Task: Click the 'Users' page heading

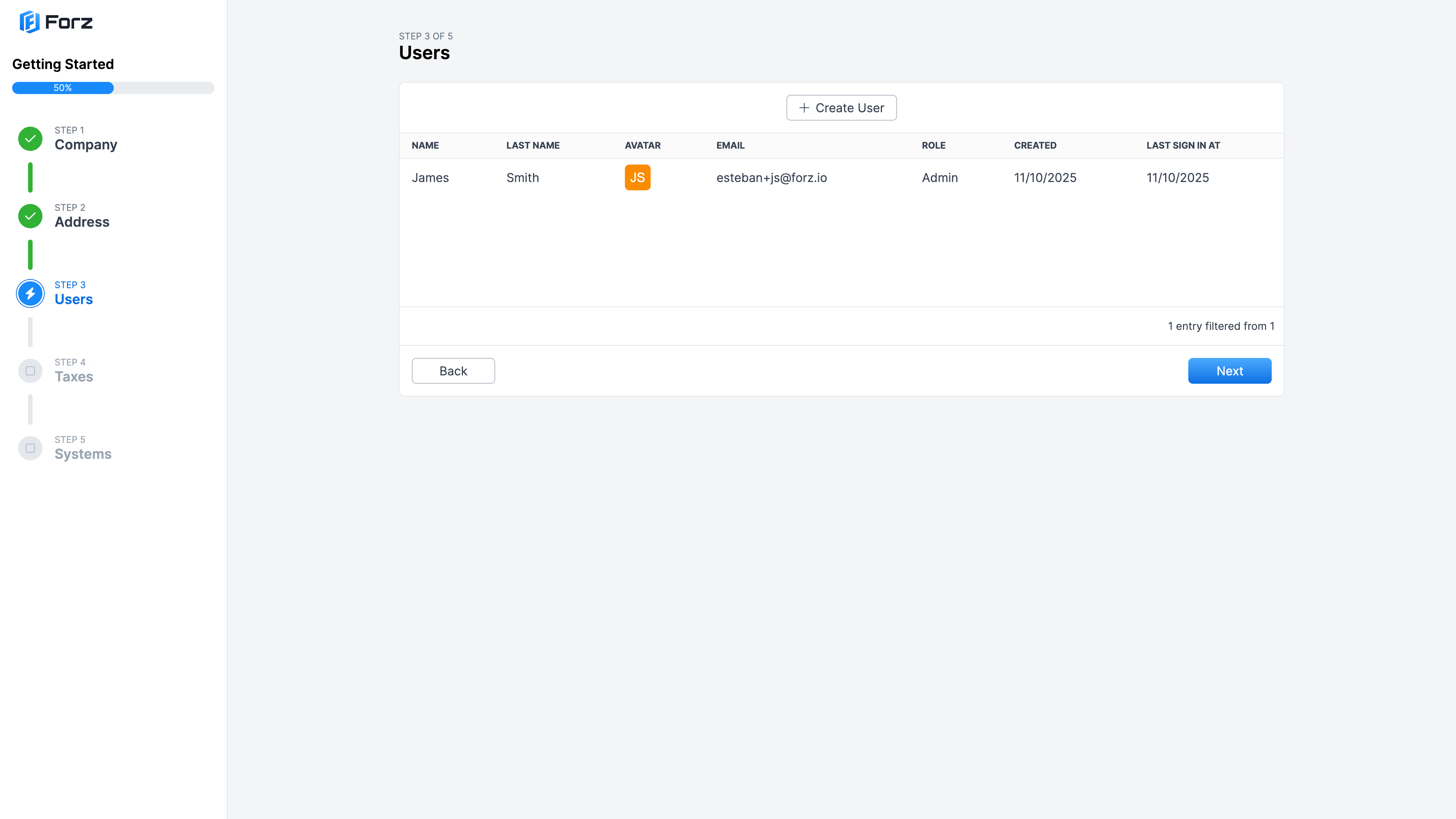Action: coord(425,53)
